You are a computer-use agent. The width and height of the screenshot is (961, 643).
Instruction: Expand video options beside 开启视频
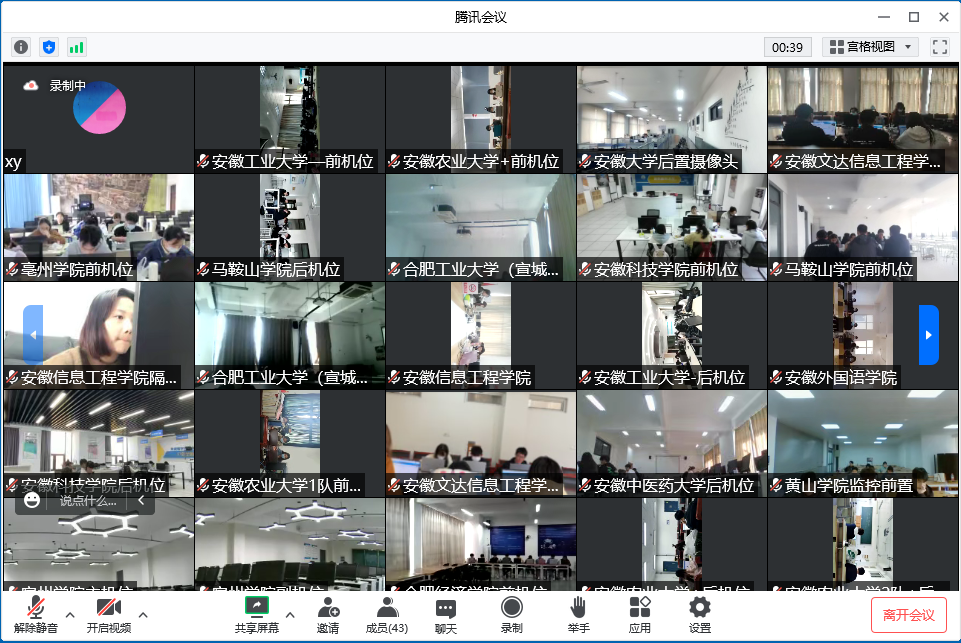[143, 614]
